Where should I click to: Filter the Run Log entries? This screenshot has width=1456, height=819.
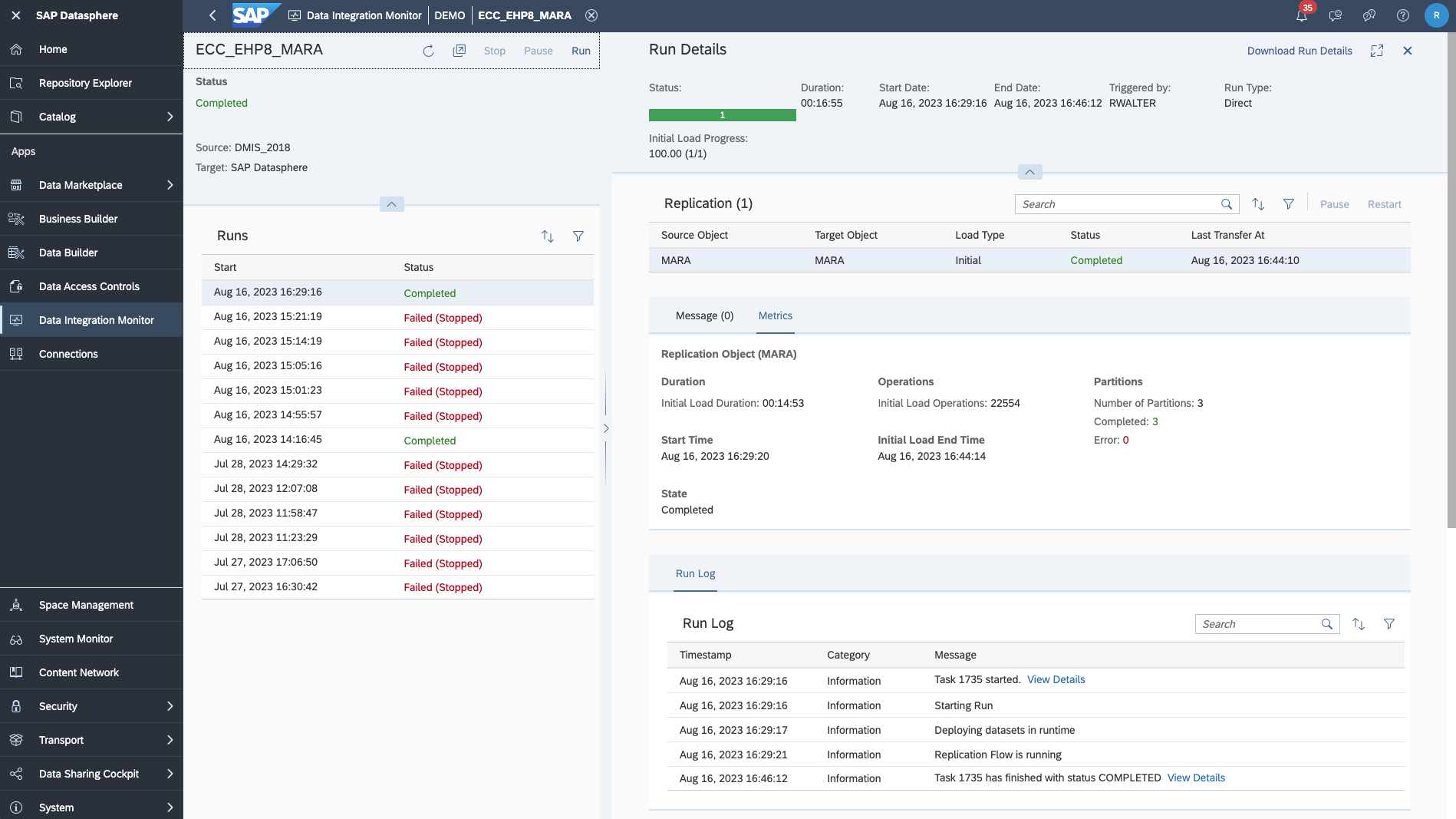1388,624
